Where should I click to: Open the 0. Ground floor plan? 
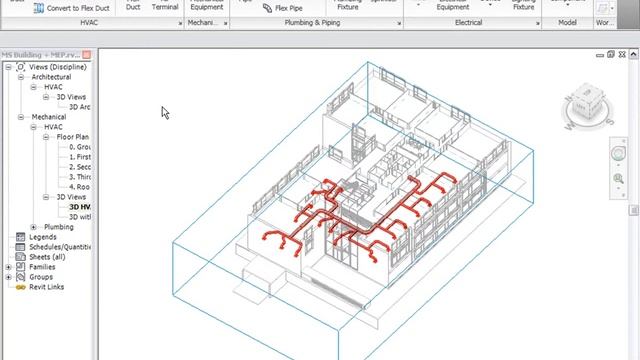point(80,147)
